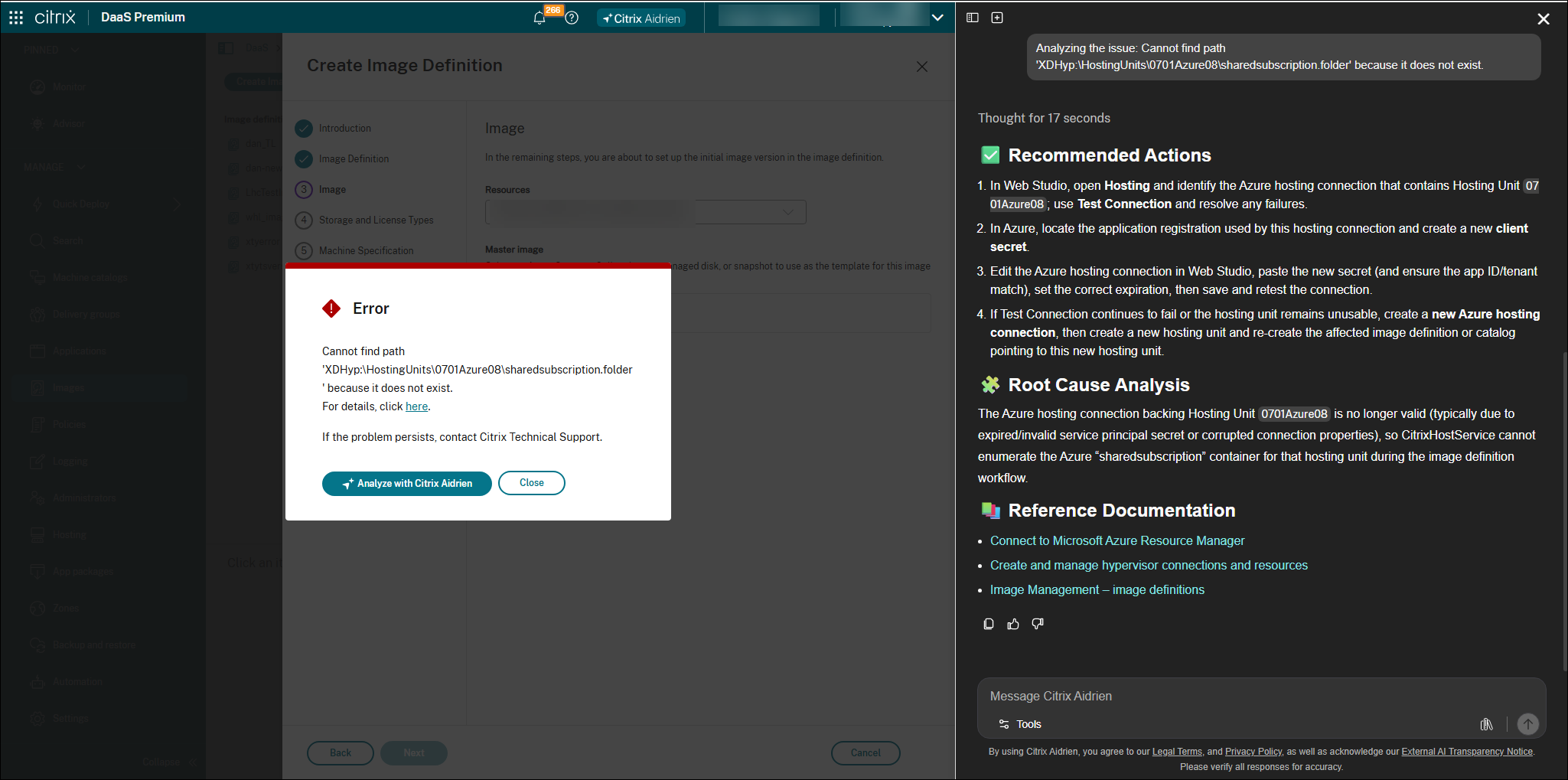Give thumbs up to the response

[x=1013, y=624]
